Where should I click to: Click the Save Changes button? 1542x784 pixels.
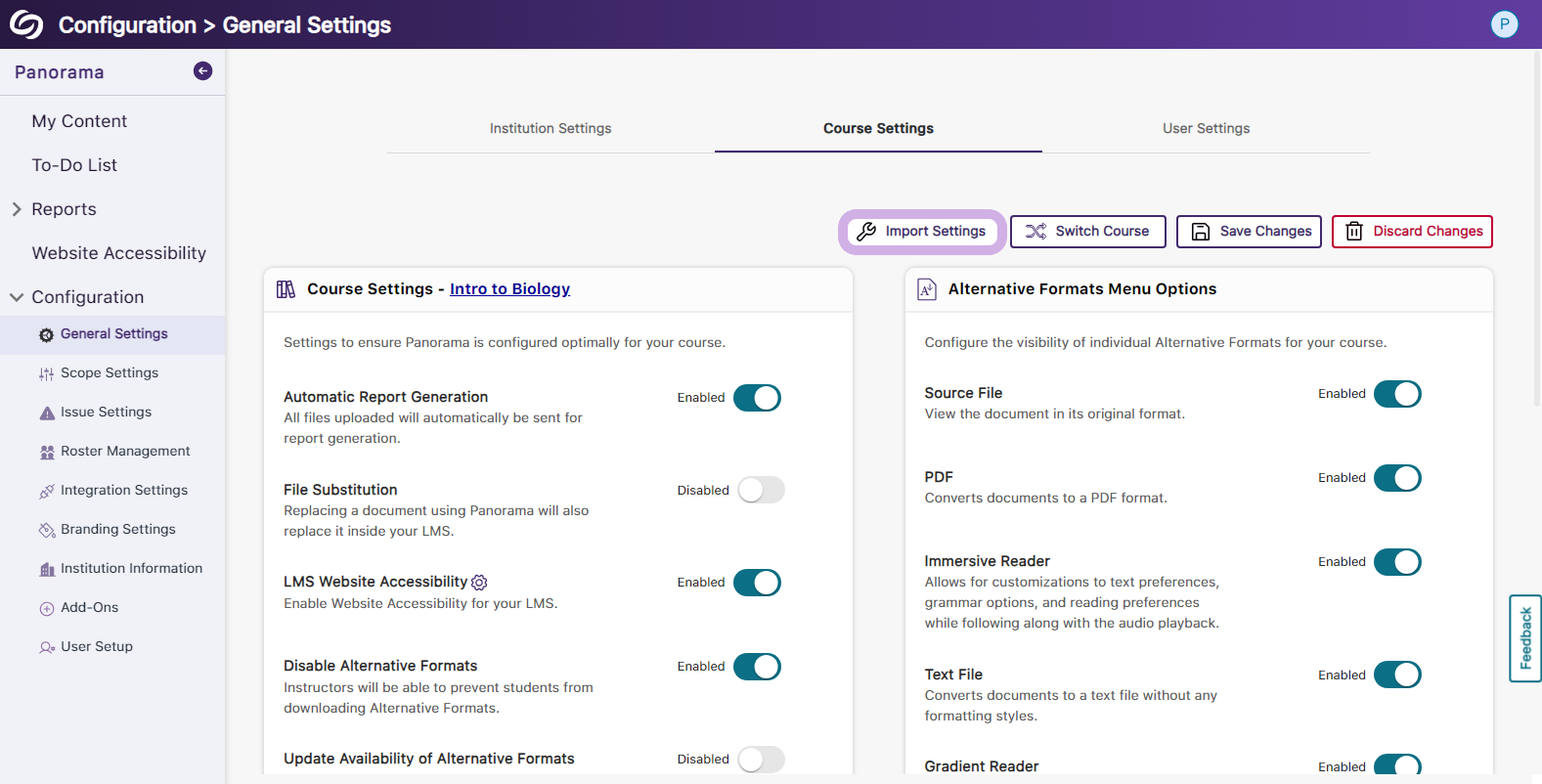click(x=1249, y=232)
